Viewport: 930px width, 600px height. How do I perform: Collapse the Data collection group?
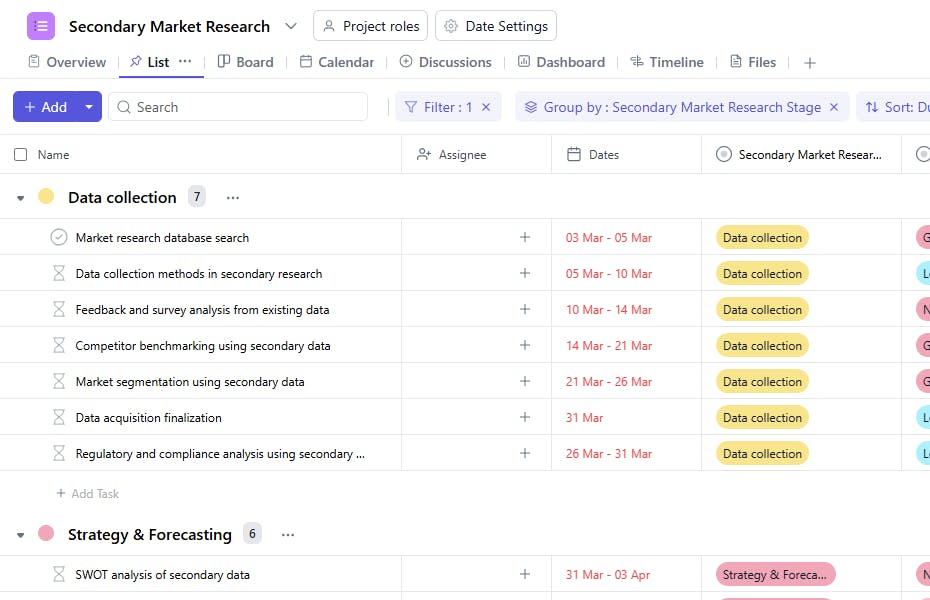pos(20,198)
